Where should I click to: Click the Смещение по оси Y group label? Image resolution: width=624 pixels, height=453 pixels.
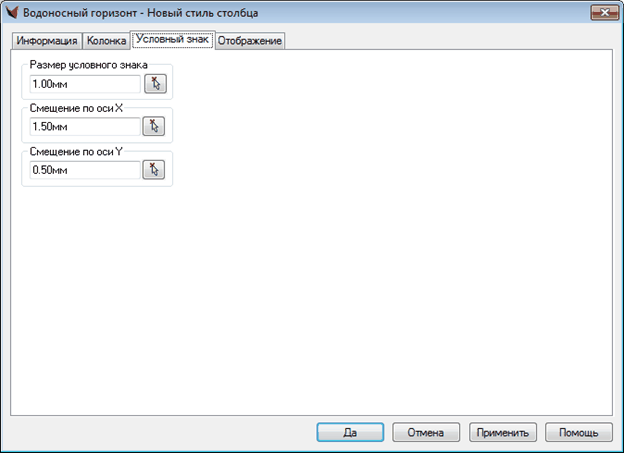click(76, 152)
